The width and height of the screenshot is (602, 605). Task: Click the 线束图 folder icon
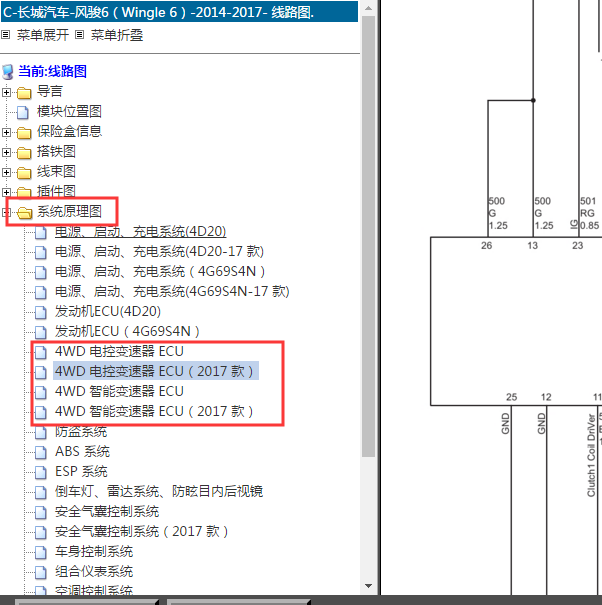(24, 173)
